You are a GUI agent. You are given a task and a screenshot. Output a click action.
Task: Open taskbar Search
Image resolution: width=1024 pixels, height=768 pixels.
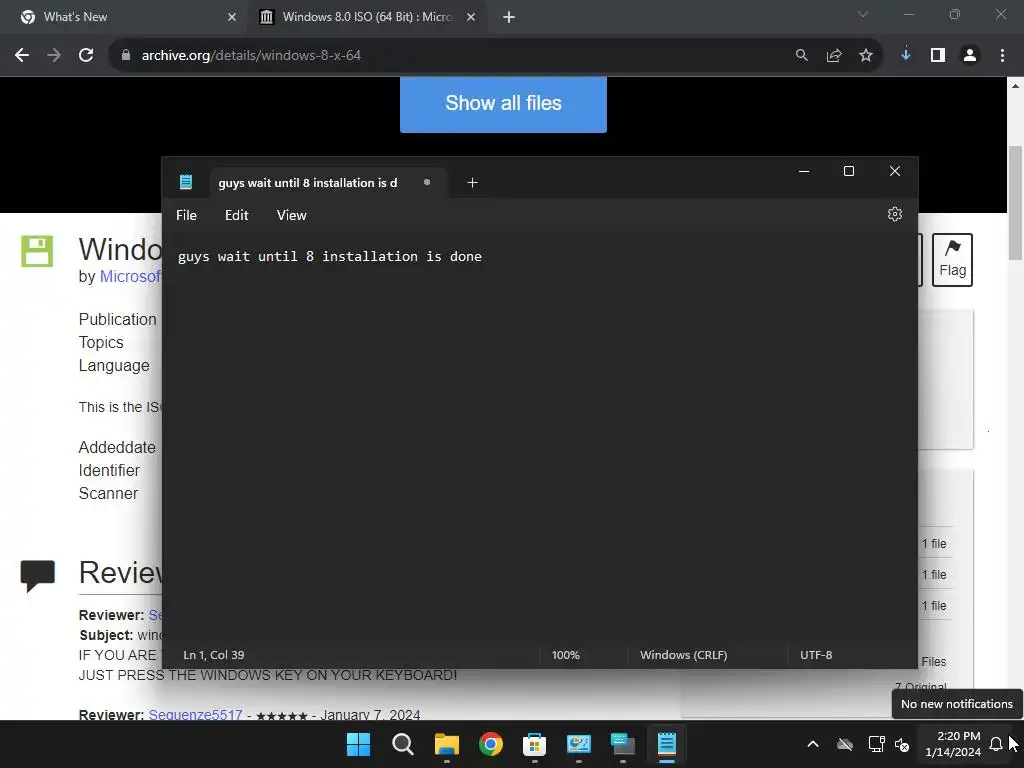[x=402, y=744]
